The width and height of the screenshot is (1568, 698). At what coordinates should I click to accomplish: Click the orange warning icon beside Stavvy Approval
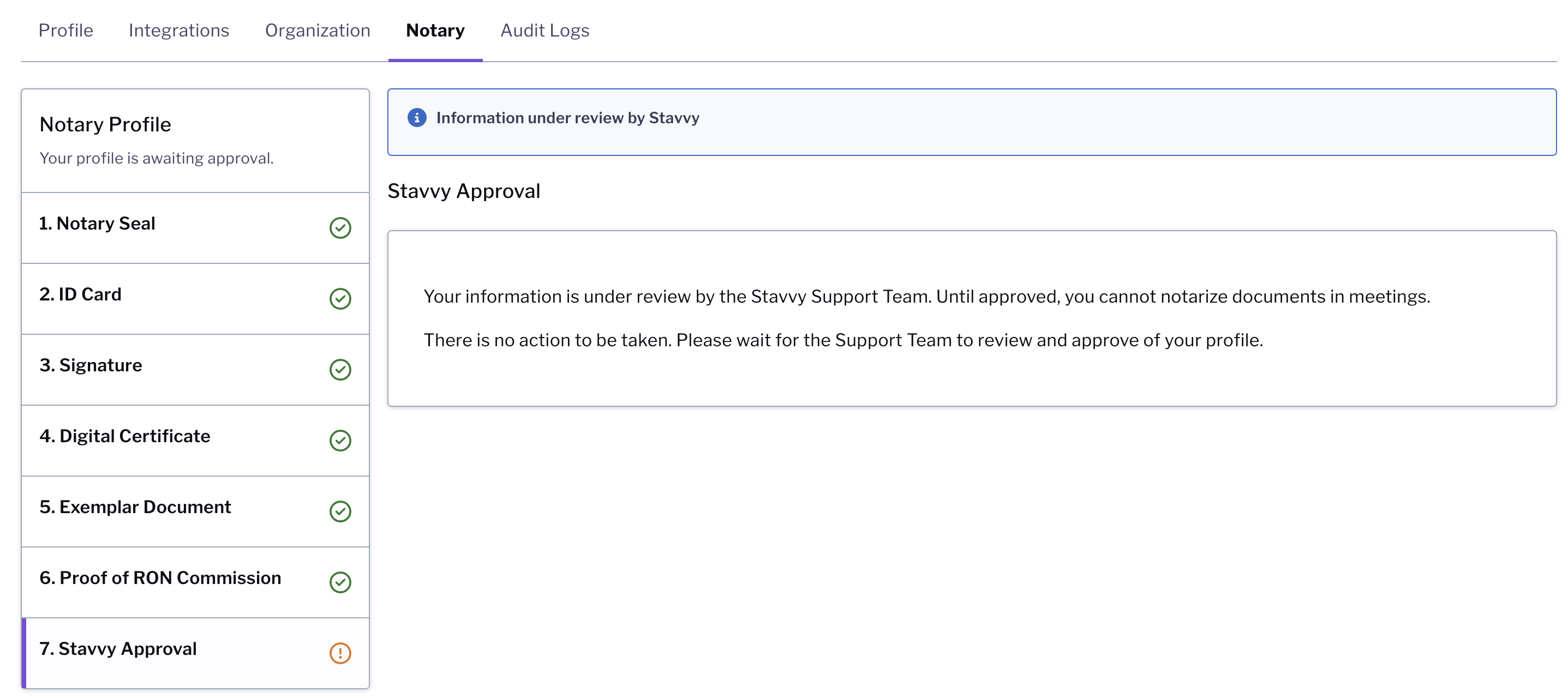click(x=340, y=654)
